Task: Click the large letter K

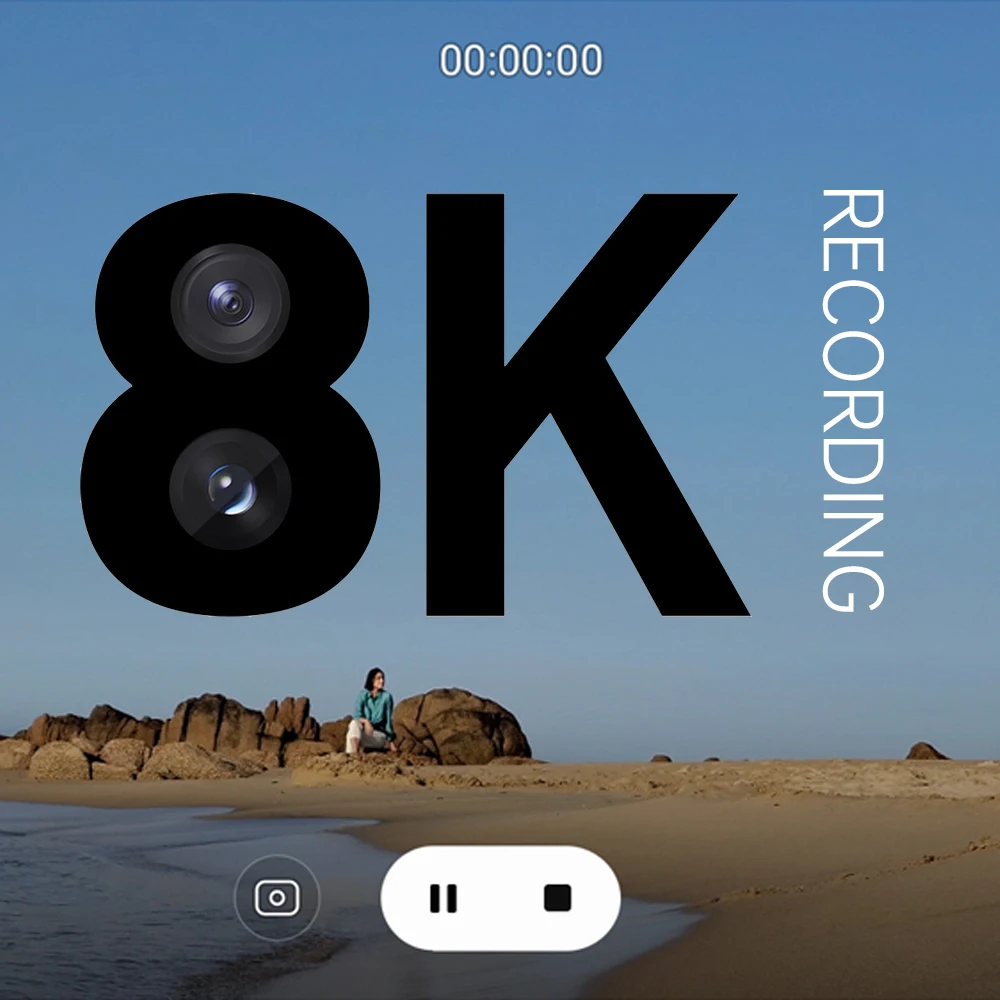Action: click(587, 405)
